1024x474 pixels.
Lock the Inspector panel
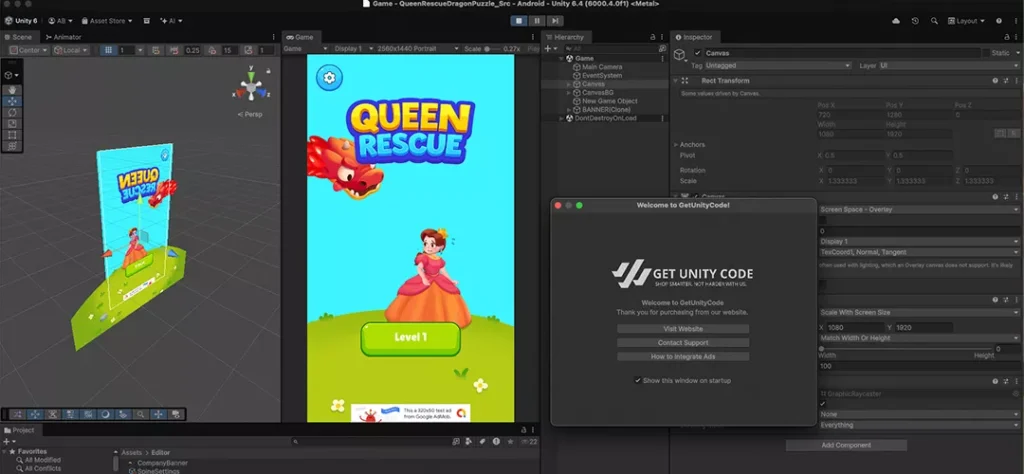point(1006,37)
